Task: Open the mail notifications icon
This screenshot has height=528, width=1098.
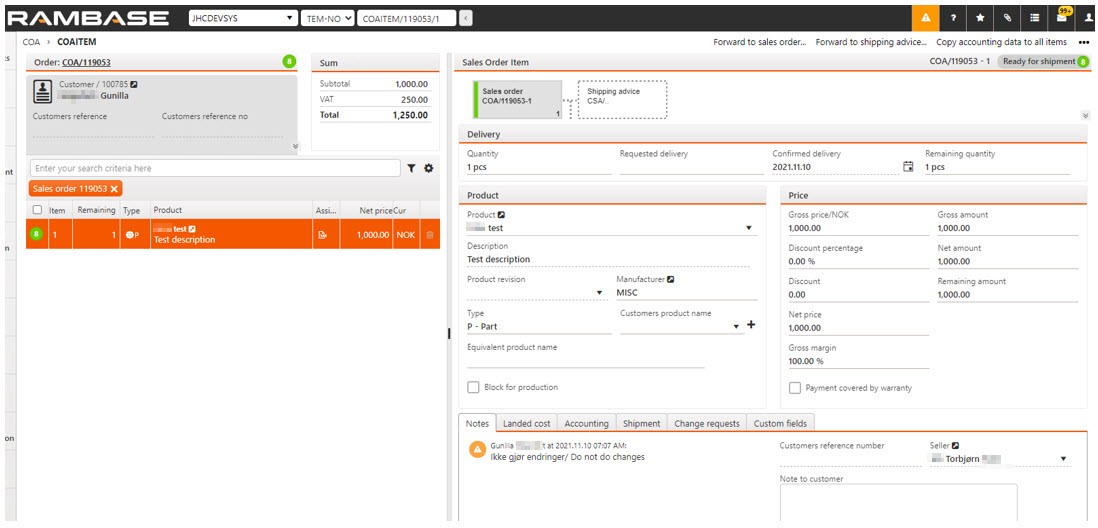Action: (x=1063, y=18)
